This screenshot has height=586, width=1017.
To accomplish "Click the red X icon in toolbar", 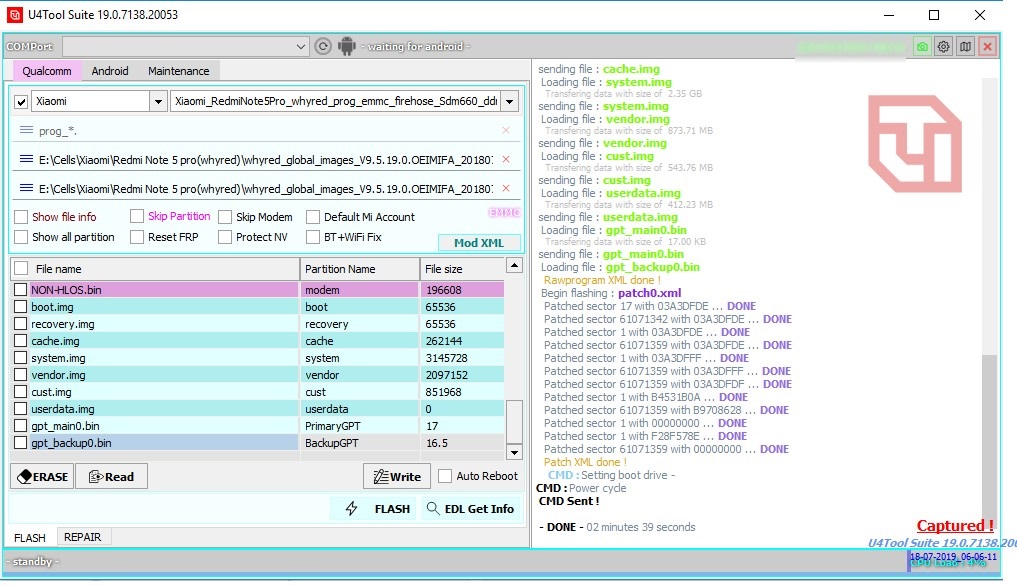I will [987, 47].
